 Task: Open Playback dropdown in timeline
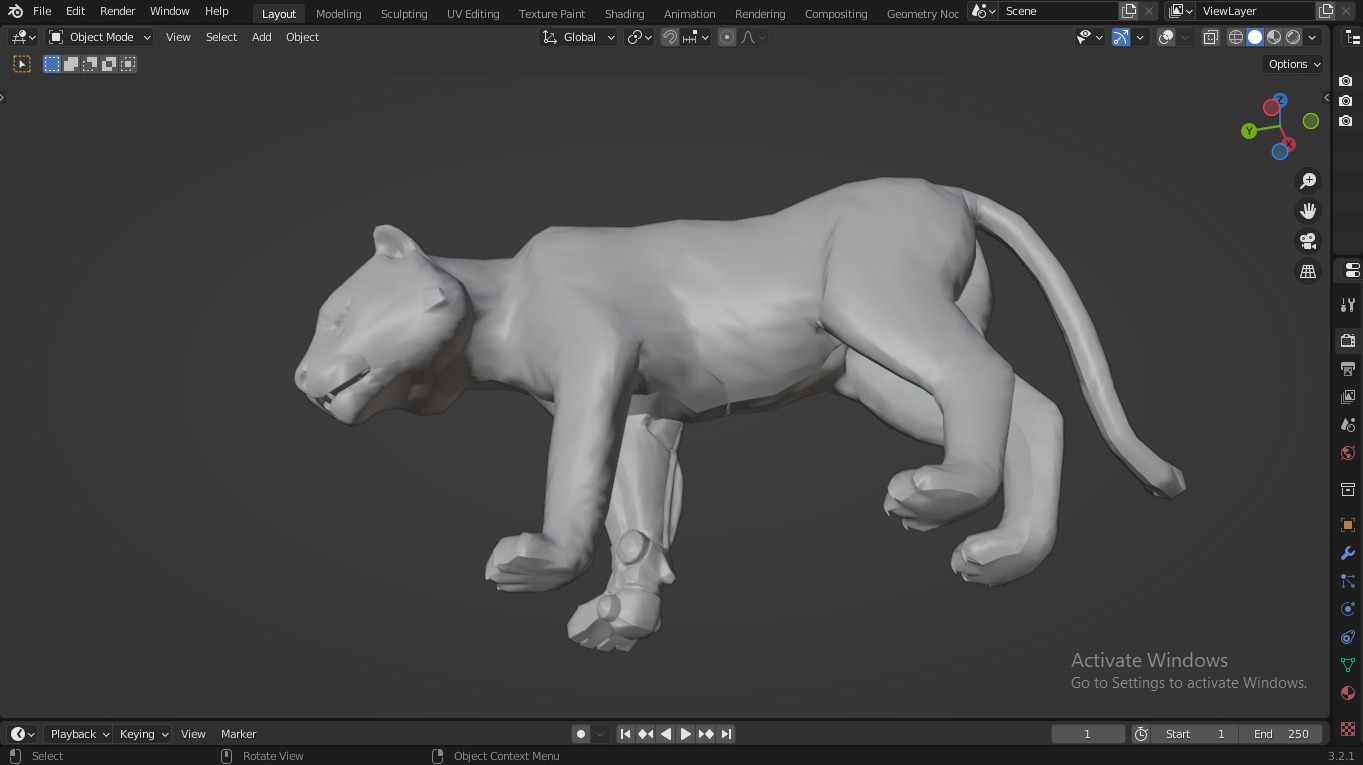pyautogui.click(x=79, y=734)
